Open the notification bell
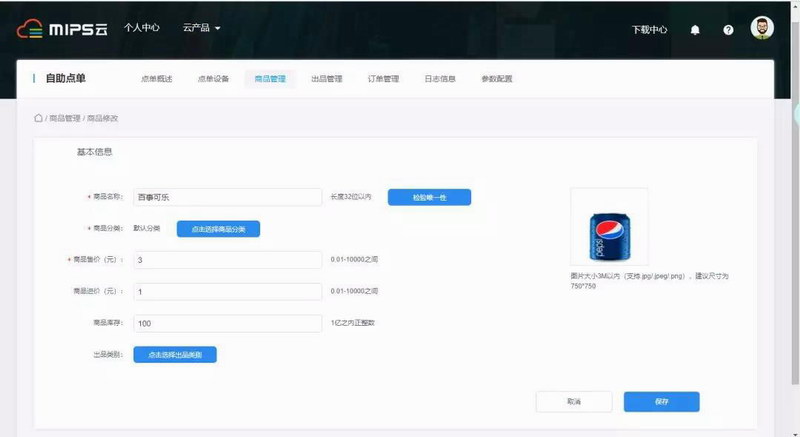Image resolution: width=800 pixels, height=437 pixels. point(695,29)
